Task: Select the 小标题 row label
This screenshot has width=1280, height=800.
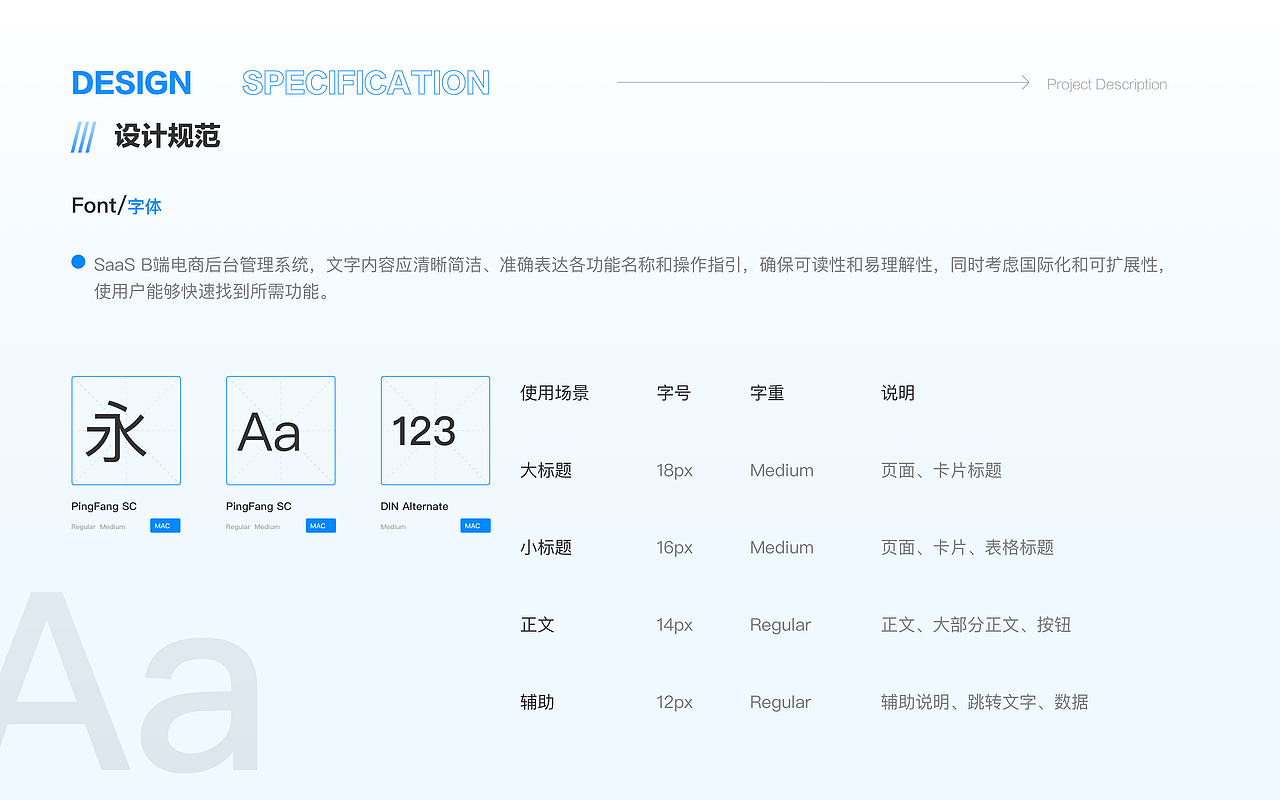Action: tap(546, 547)
